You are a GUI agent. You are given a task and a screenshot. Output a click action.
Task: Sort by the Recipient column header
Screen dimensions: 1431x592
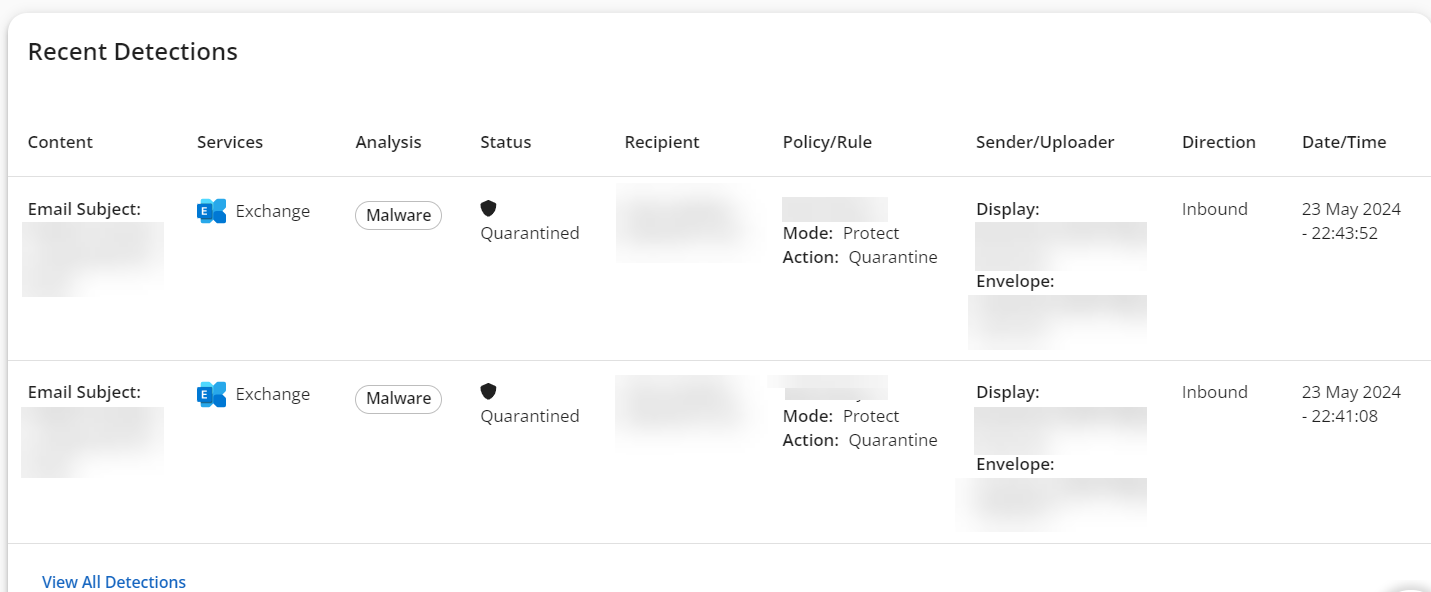[x=662, y=142]
